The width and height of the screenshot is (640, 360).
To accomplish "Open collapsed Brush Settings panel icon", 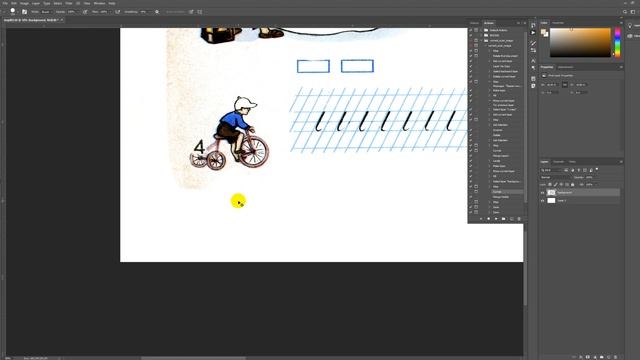I will (x=533, y=43).
